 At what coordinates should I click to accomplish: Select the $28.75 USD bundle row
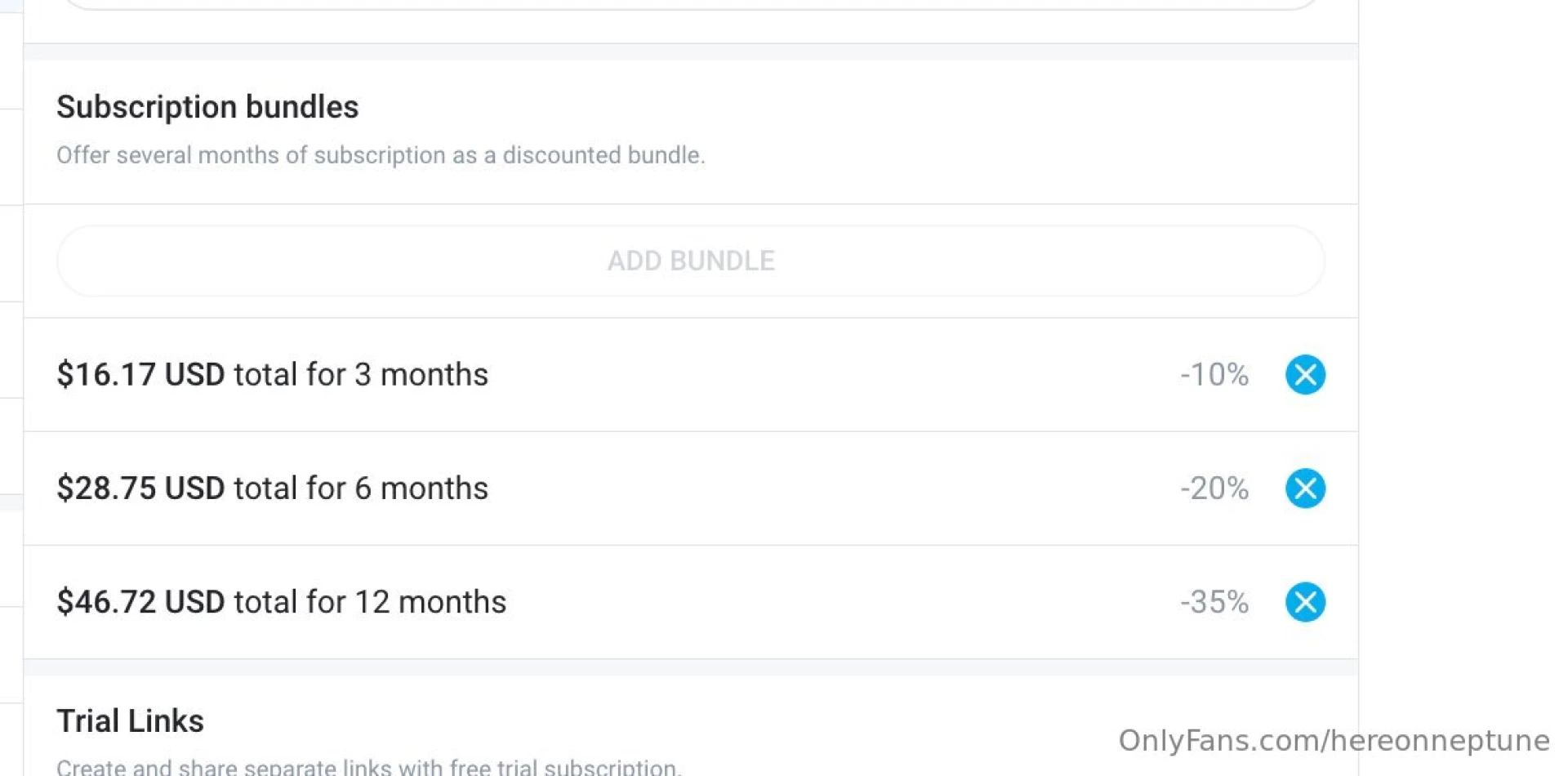click(273, 488)
